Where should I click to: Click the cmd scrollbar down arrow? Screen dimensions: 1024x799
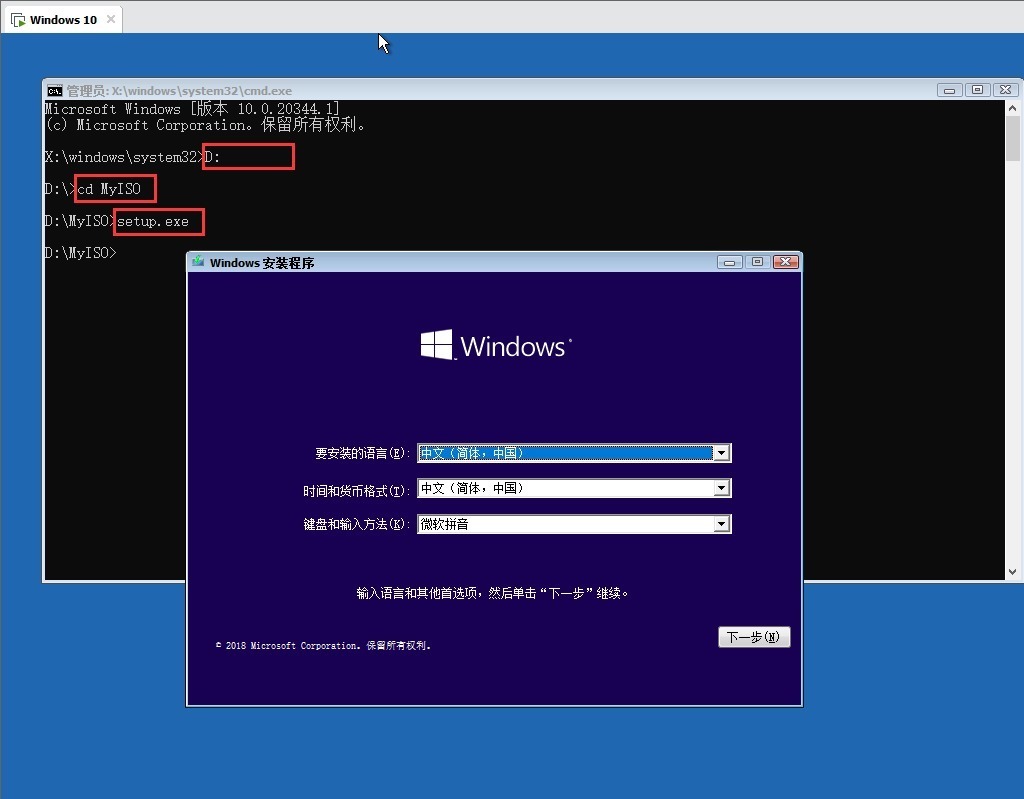click(x=1012, y=572)
